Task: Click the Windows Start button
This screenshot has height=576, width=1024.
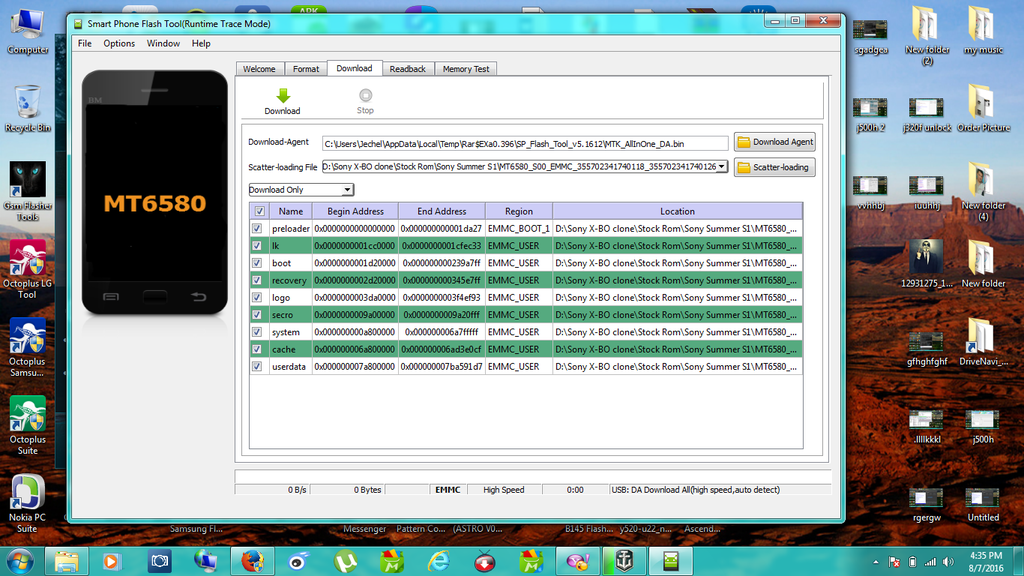Action: pyautogui.click(x=20, y=560)
